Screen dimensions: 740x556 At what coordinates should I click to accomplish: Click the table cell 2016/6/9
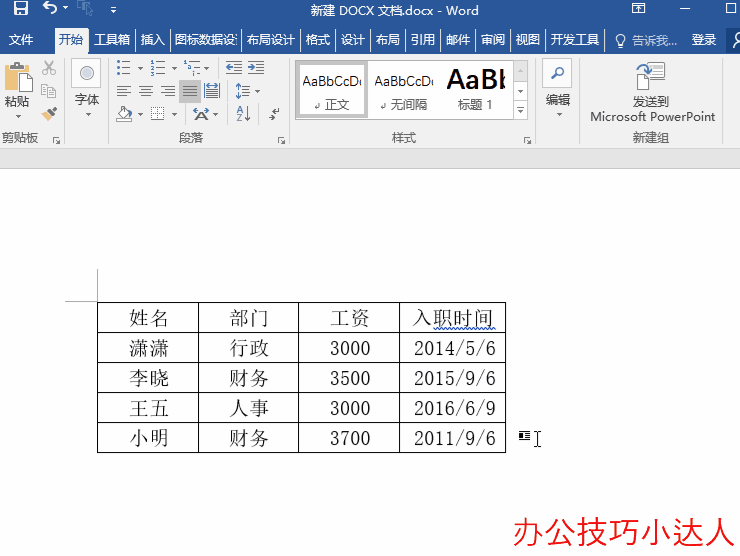(x=453, y=408)
